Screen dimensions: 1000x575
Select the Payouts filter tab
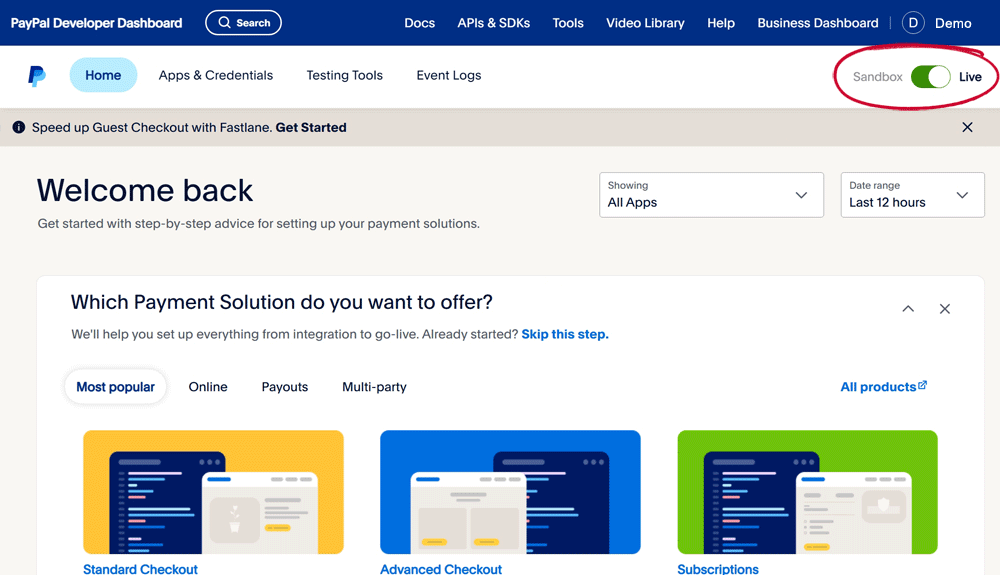[x=285, y=387]
